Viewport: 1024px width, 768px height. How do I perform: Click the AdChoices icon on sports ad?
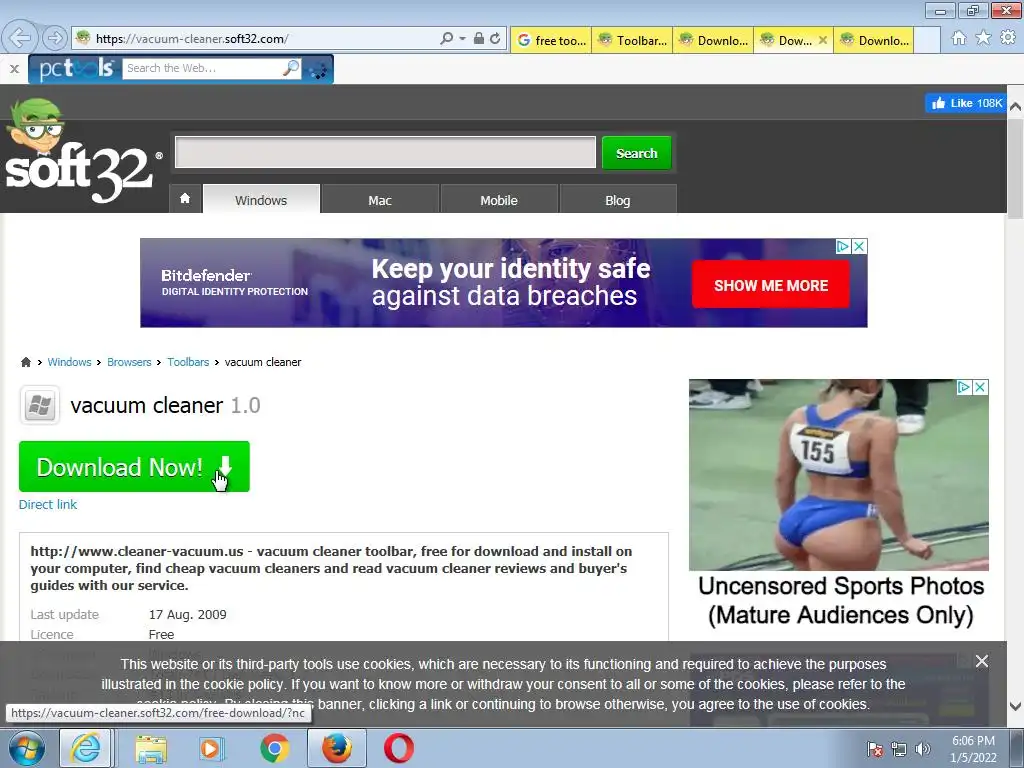tap(963, 387)
